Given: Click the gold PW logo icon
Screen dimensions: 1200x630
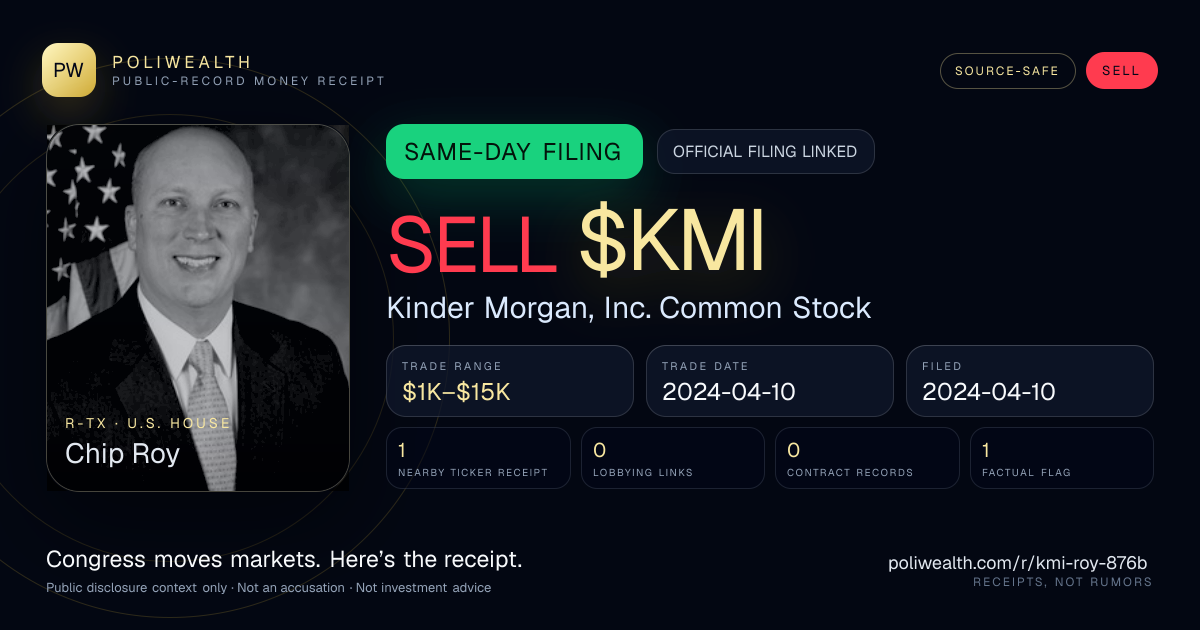Looking at the screenshot, I should (69, 70).
